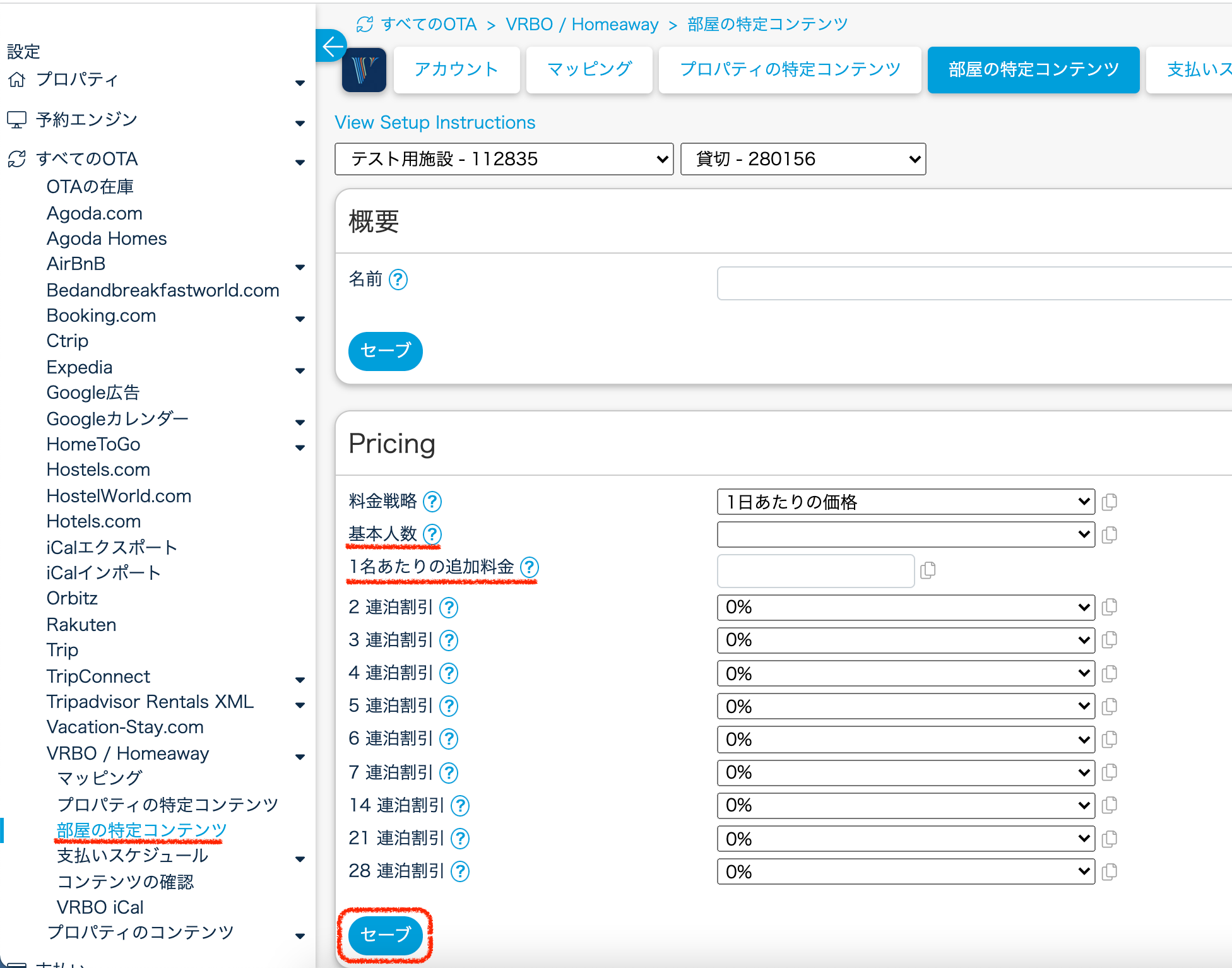The width and height of the screenshot is (1232, 968).
Task: Open the 基本人数 dropdown
Action: coord(905,534)
